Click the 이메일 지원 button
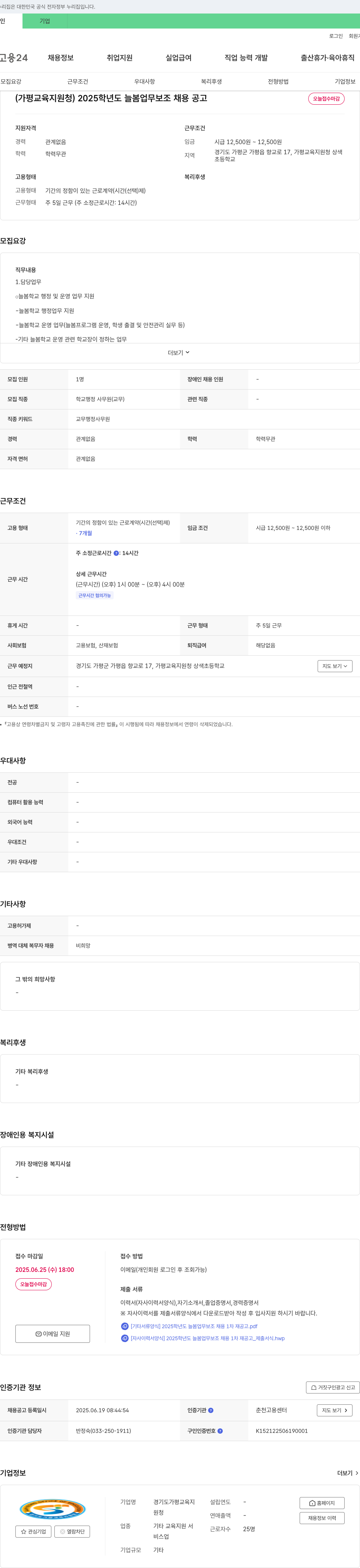Image resolution: width=360 pixels, height=1568 pixels. (x=52, y=1334)
